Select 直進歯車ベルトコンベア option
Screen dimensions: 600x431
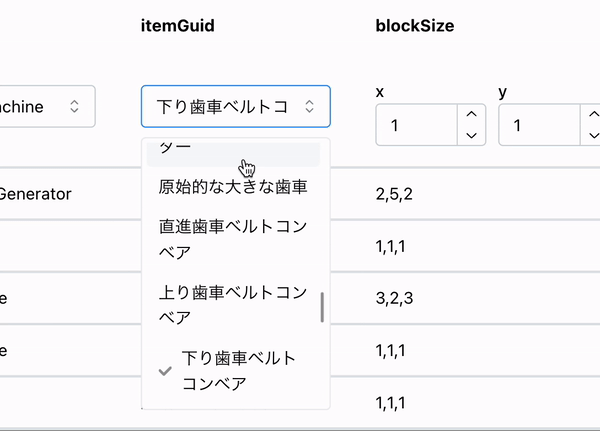(233, 239)
